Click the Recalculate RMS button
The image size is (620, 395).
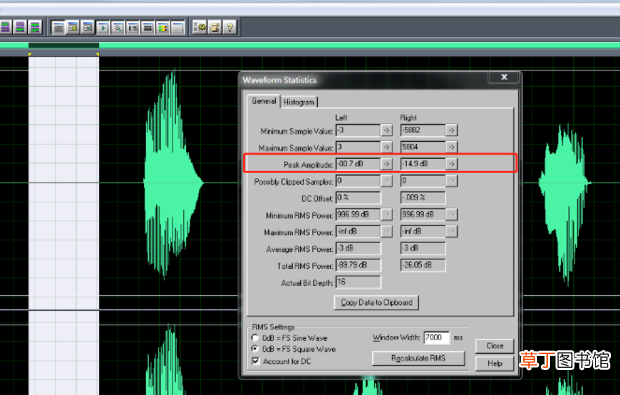click(418, 358)
